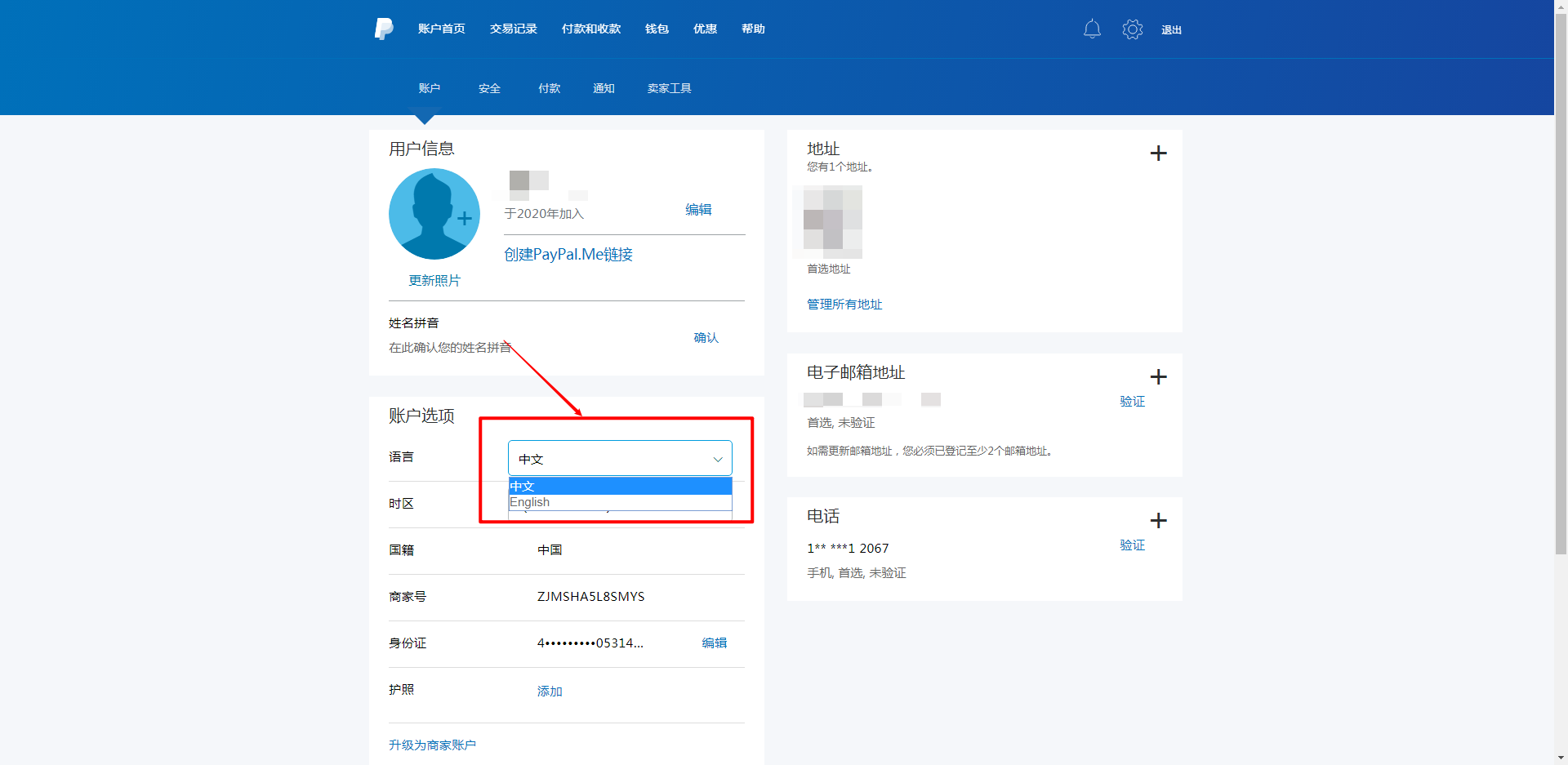The width and height of the screenshot is (1568, 765).
Task: Click 退出 to log out
Action: pos(1171,30)
